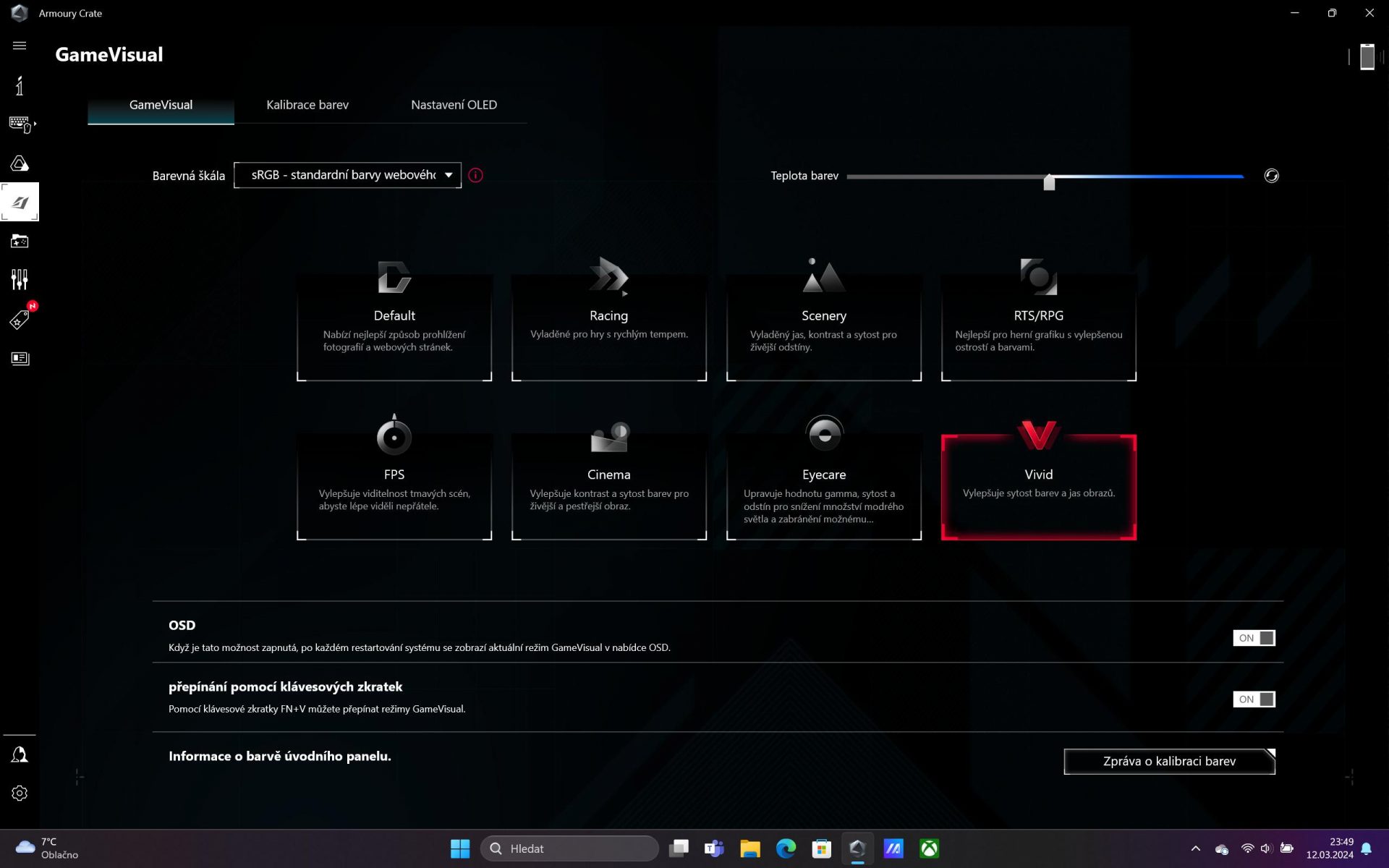The height and width of the screenshot is (868, 1389).
Task: Select the Cinema mode icon
Action: 609,436
